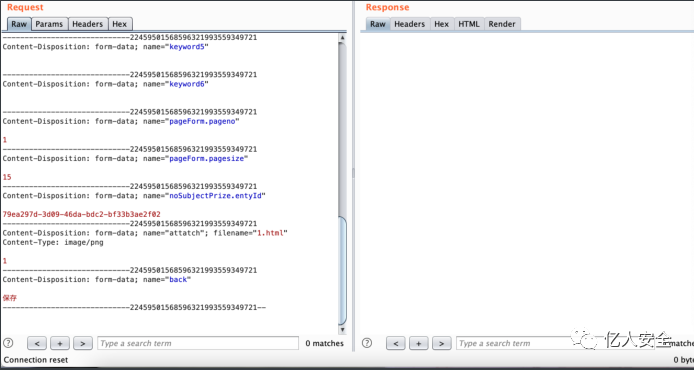Focus the Request search term field
This screenshot has width=694, height=370.
pos(198,343)
